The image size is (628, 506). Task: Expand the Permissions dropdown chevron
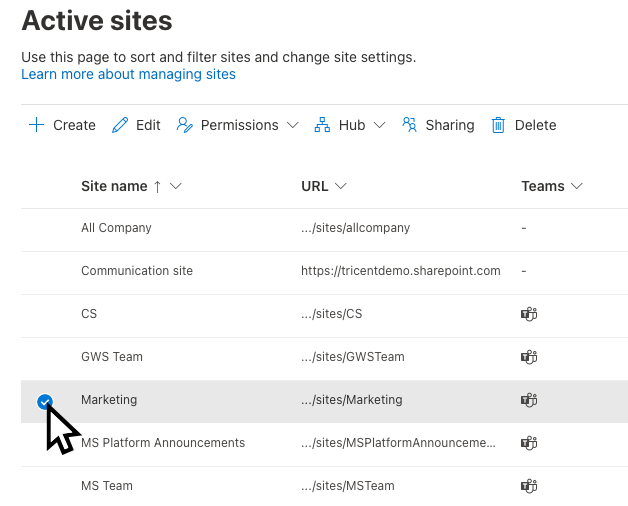[x=292, y=125]
